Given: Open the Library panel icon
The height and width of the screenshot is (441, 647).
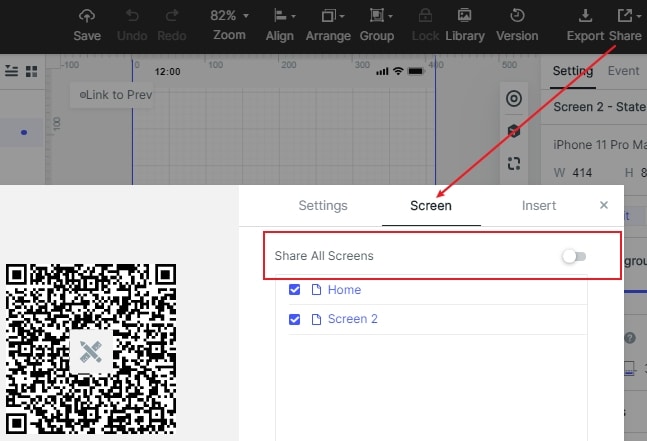Looking at the screenshot, I should pos(465,16).
